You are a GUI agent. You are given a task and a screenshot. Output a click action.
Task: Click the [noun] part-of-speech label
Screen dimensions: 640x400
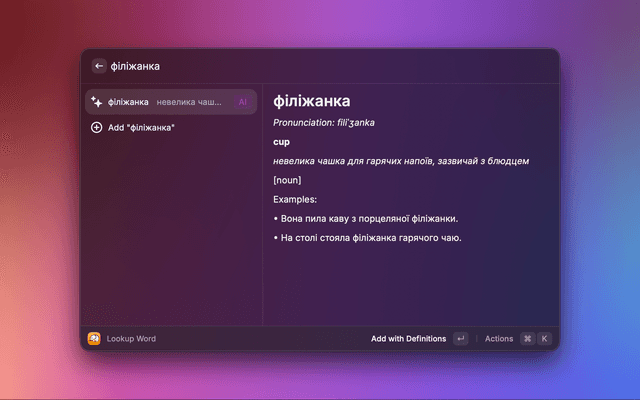287,180
